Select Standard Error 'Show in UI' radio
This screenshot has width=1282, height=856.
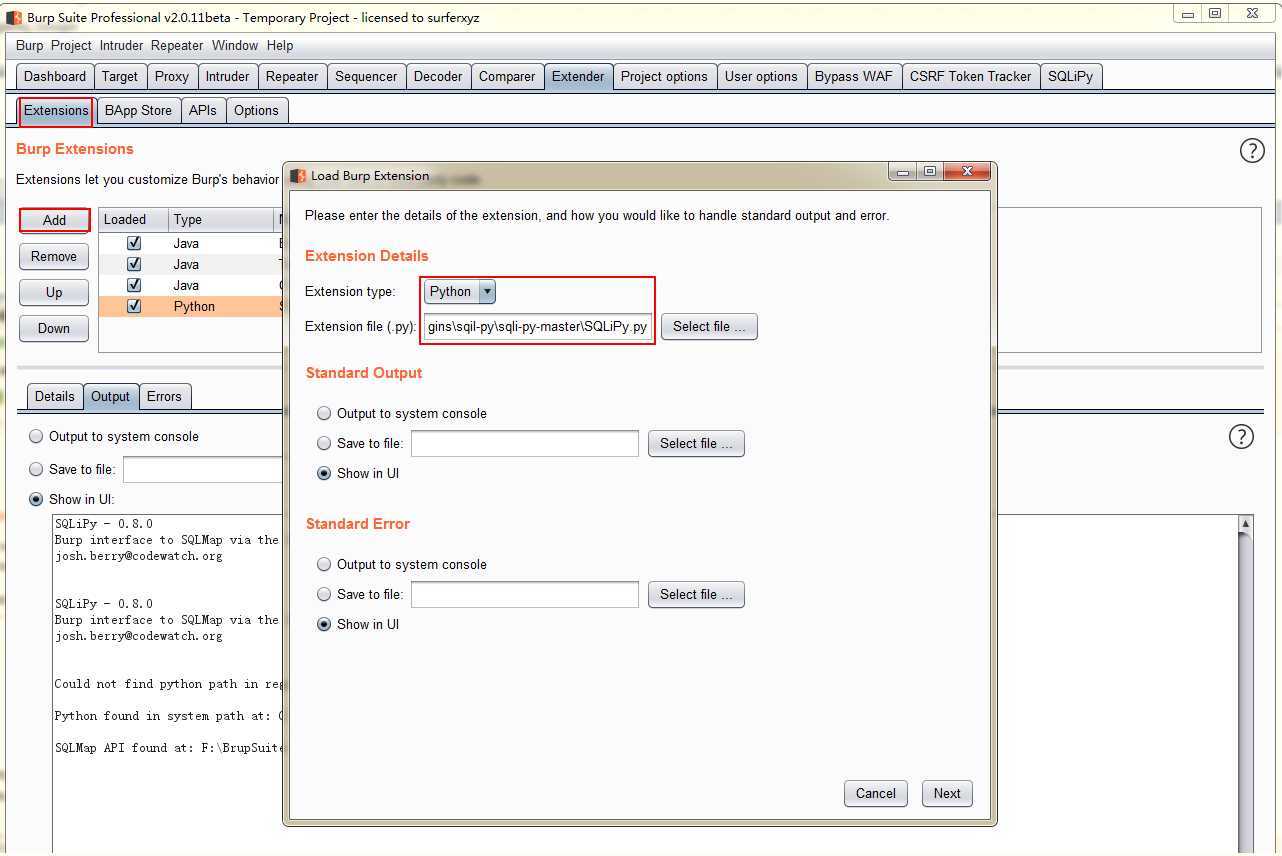click(324, 624)
